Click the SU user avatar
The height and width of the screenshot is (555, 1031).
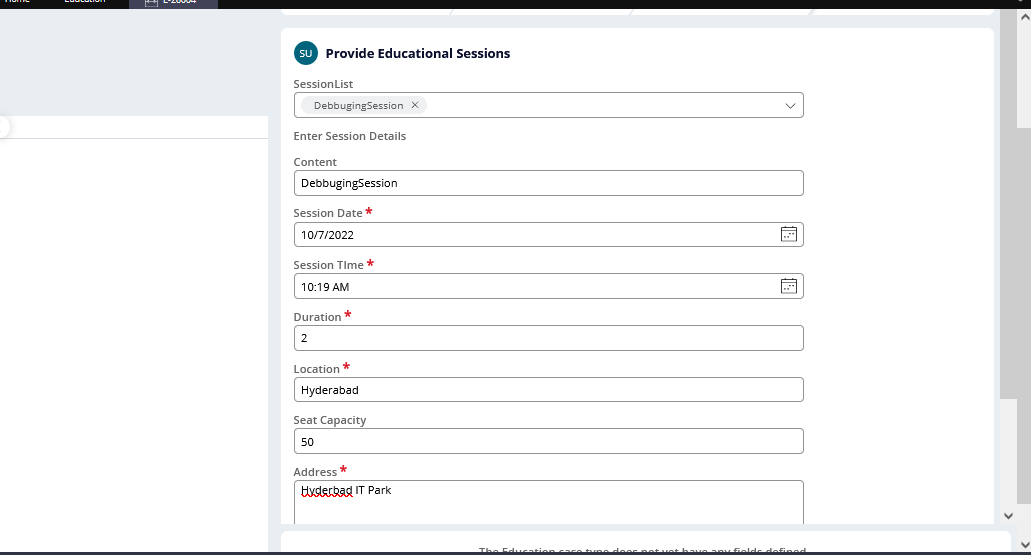[306, 53]
